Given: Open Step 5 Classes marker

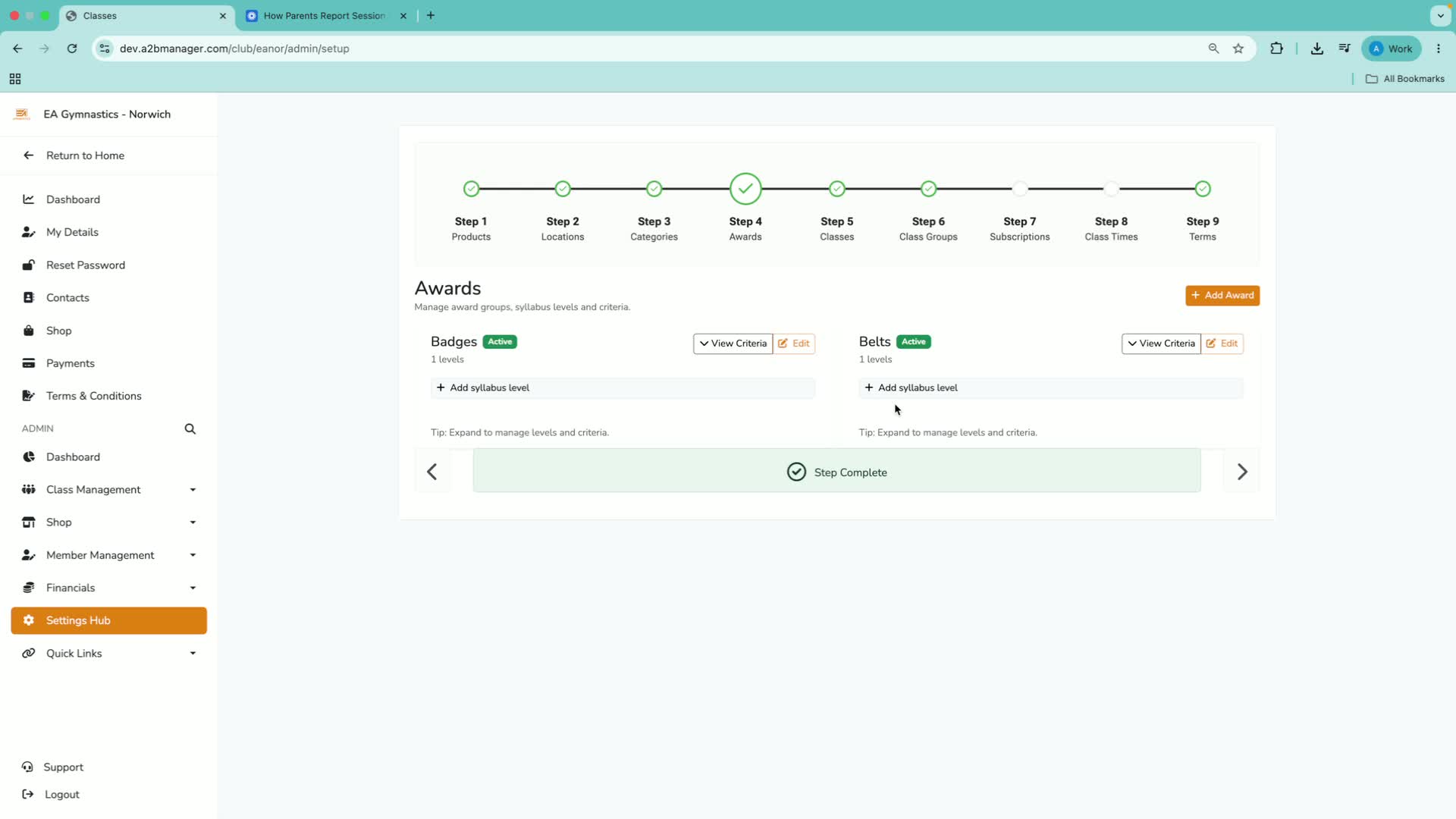Looking at the screenshot, I should (837, 189).
